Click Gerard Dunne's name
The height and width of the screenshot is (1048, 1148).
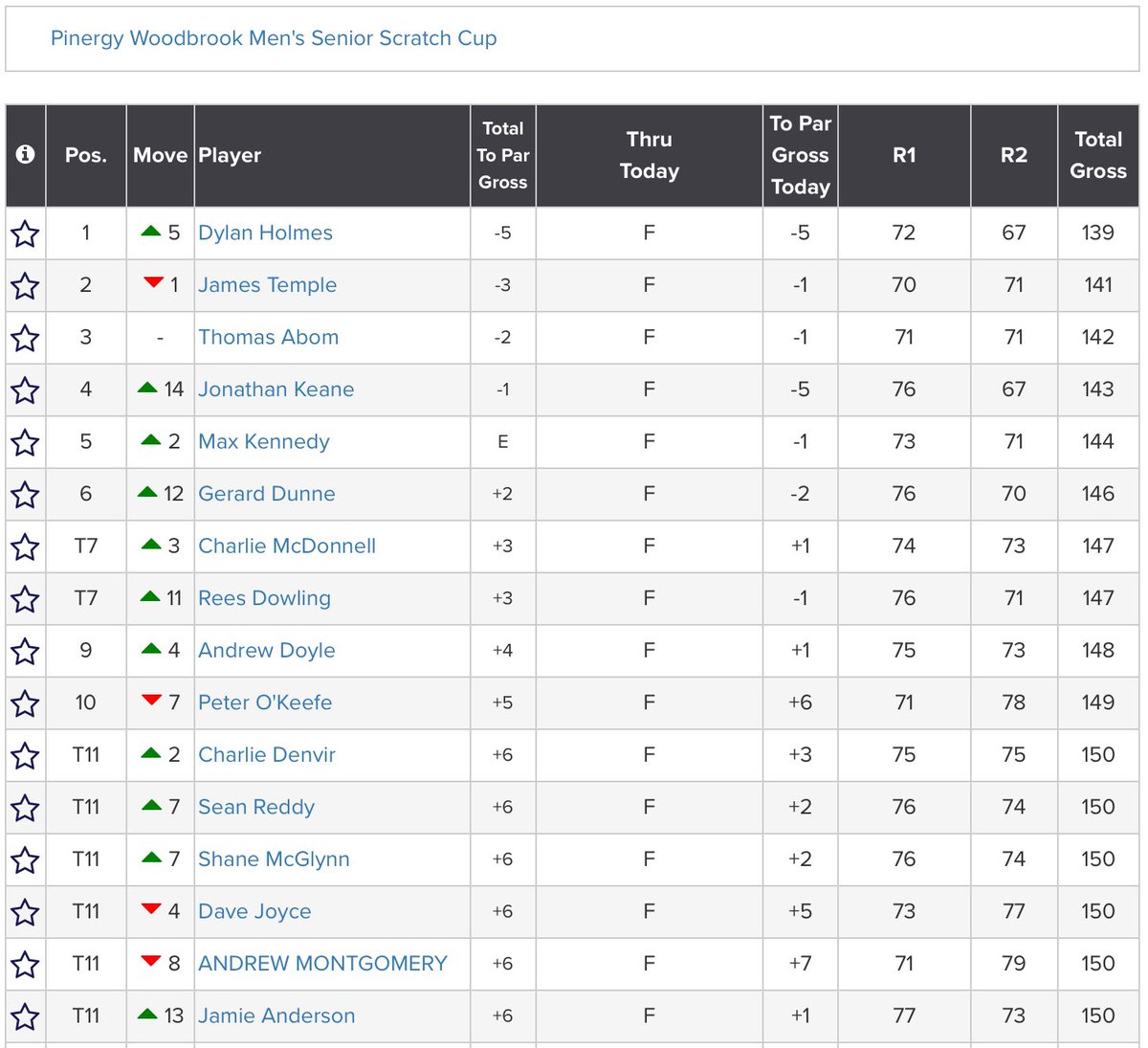266,494
